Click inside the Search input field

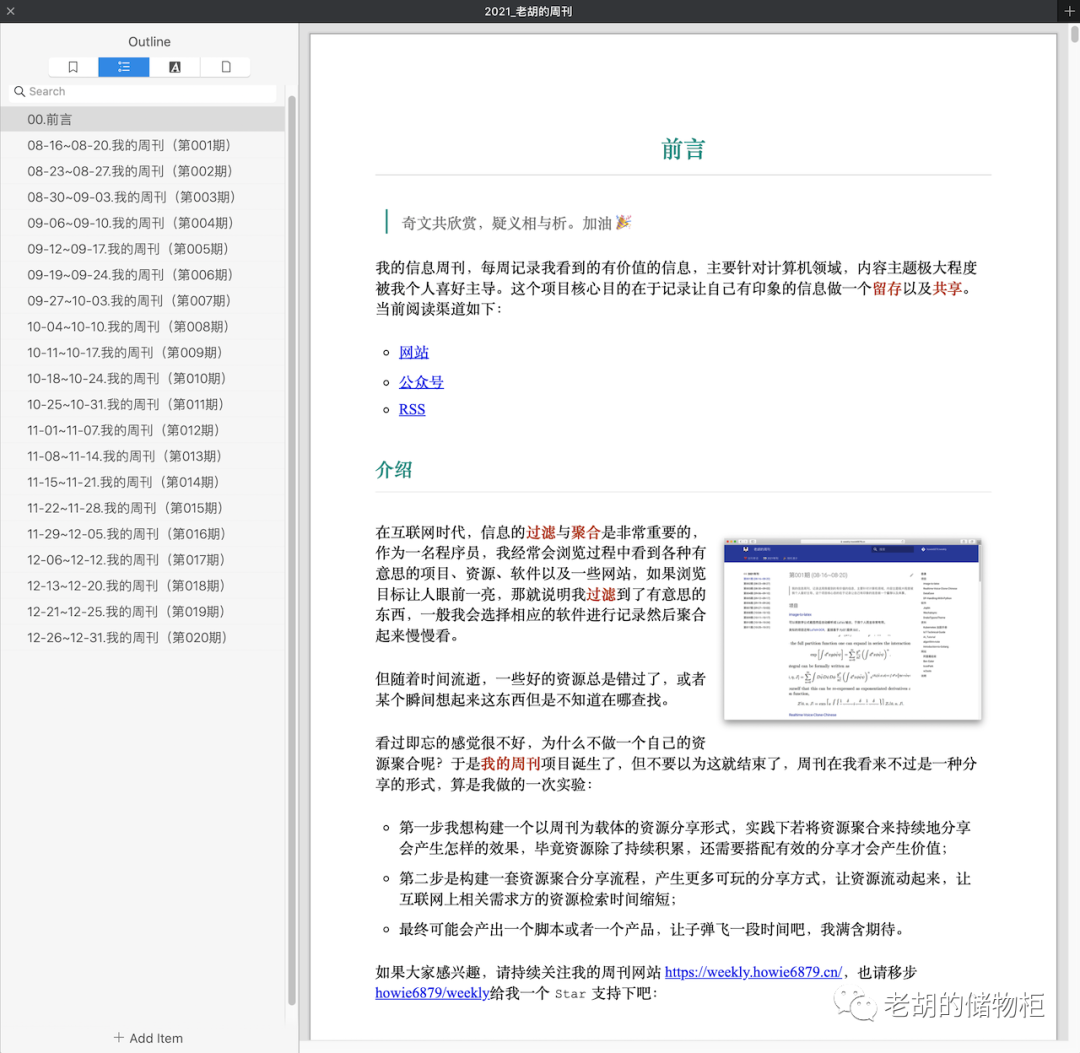pos(140,91)
